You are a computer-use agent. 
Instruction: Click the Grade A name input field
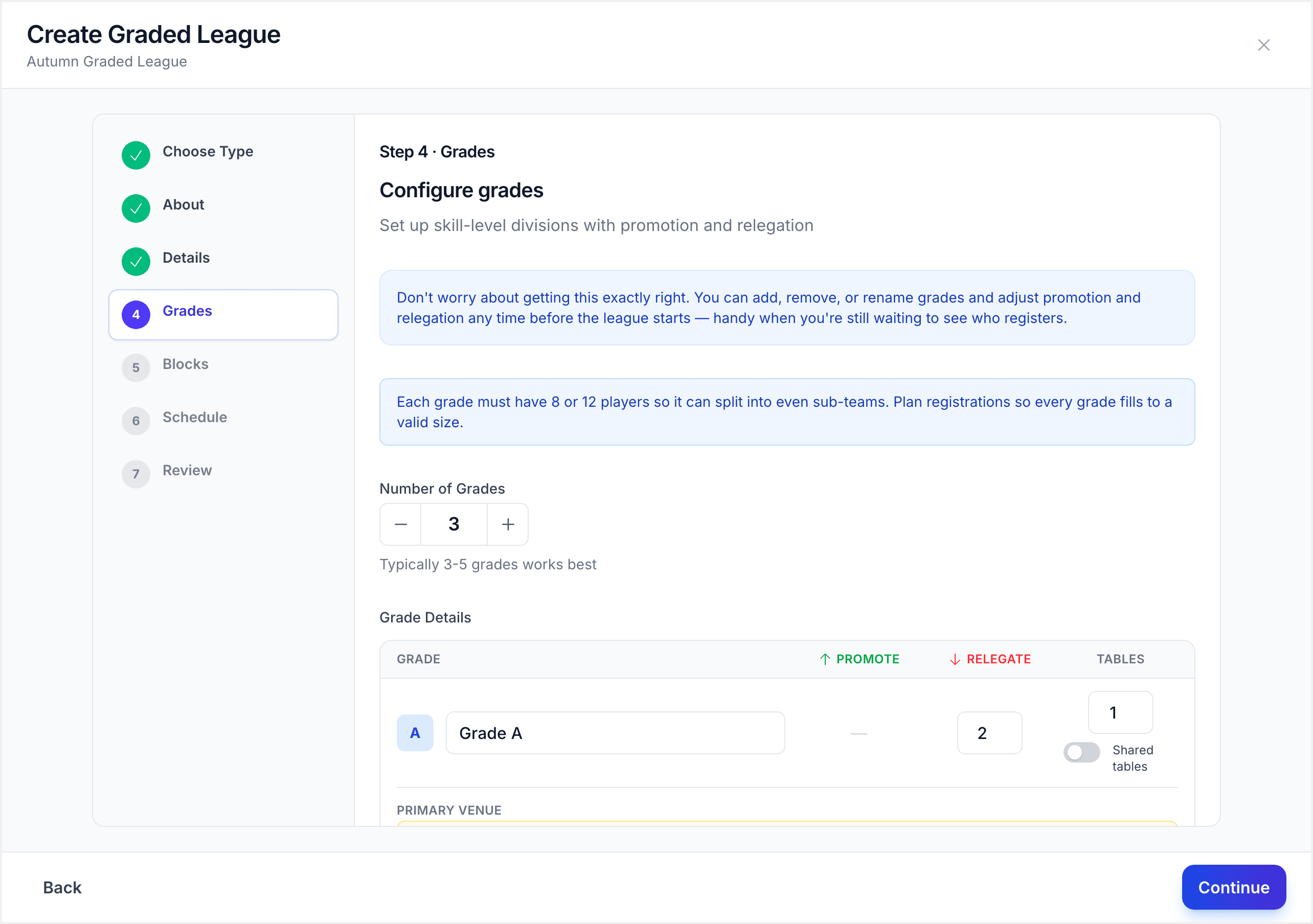[615, 733]
